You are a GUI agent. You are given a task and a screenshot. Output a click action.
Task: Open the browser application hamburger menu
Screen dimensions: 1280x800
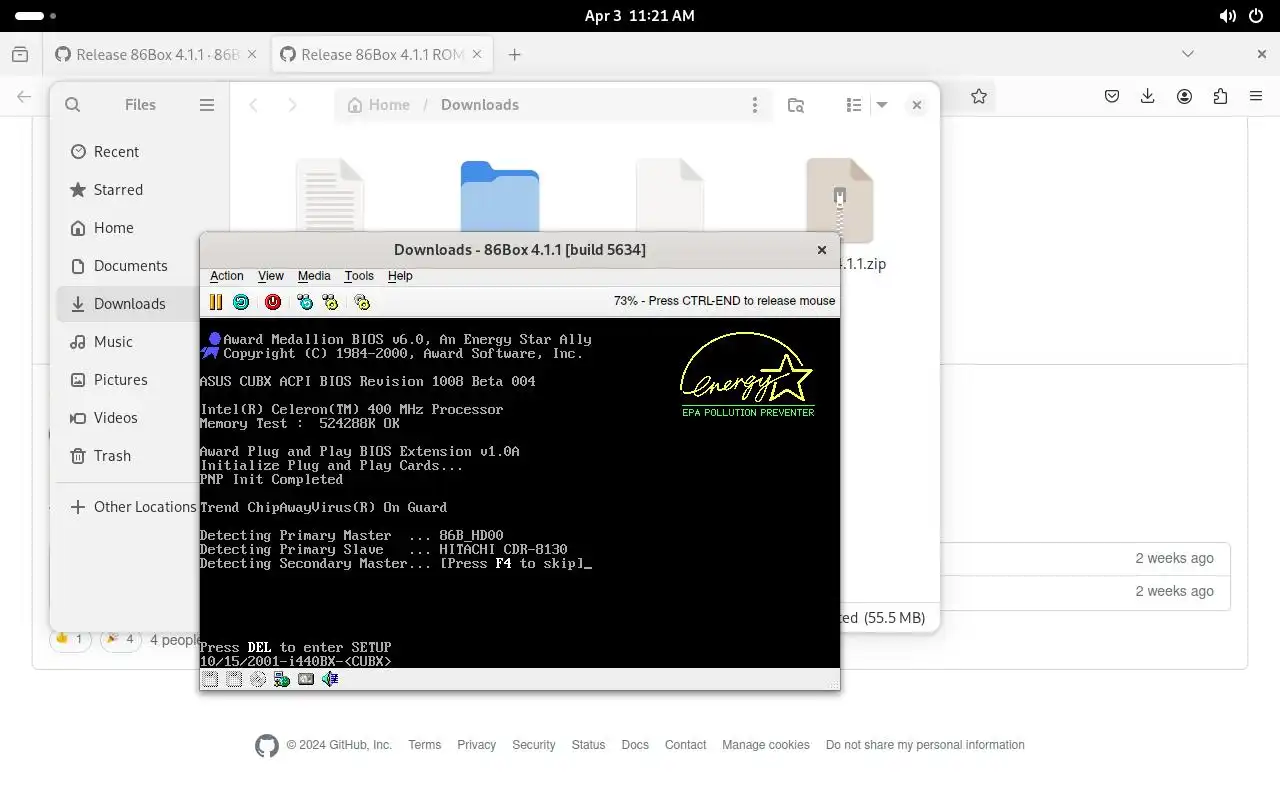pyautogui.click(x=1256, y=96)
